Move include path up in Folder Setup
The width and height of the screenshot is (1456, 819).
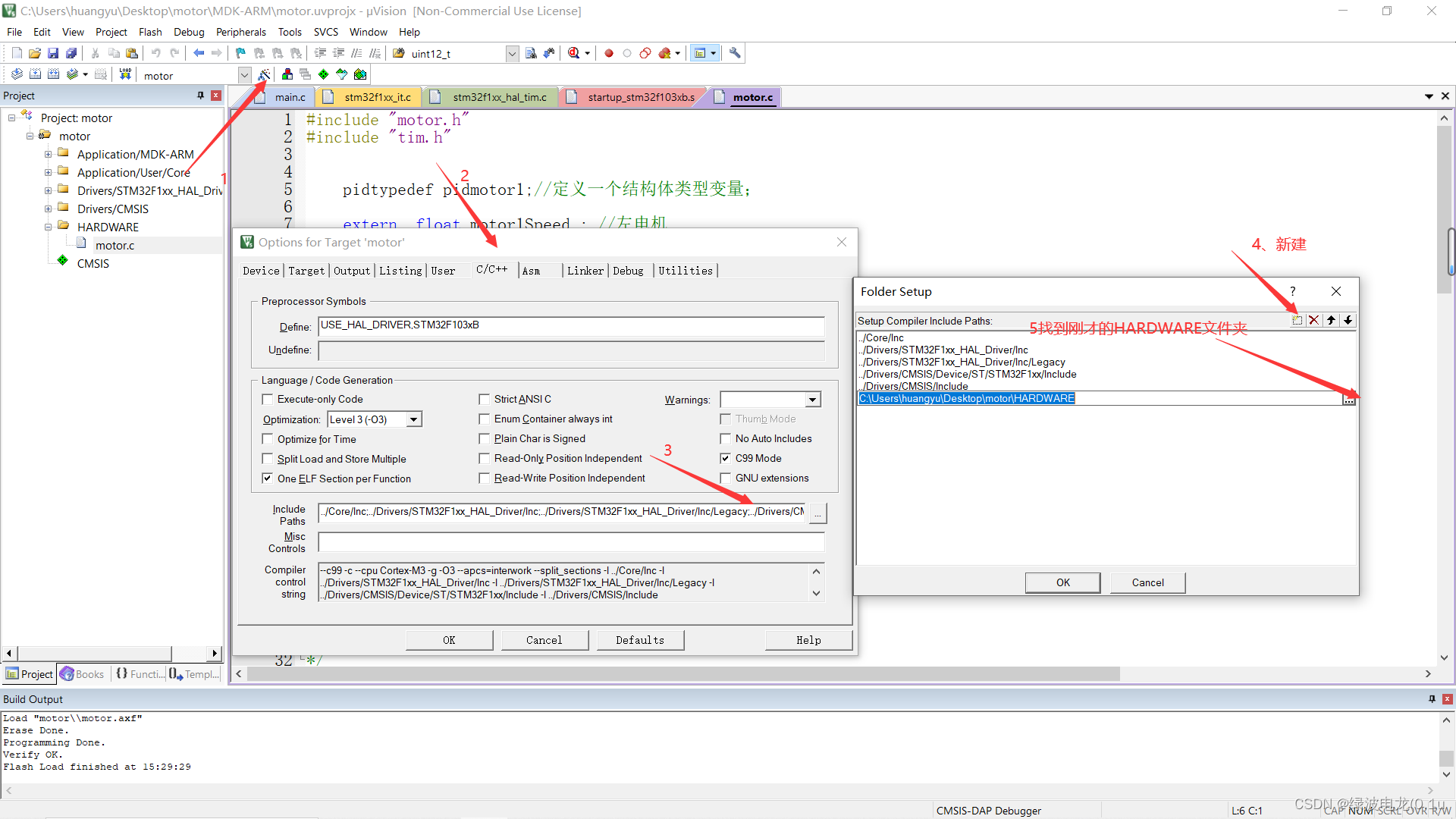point(1332,320)
